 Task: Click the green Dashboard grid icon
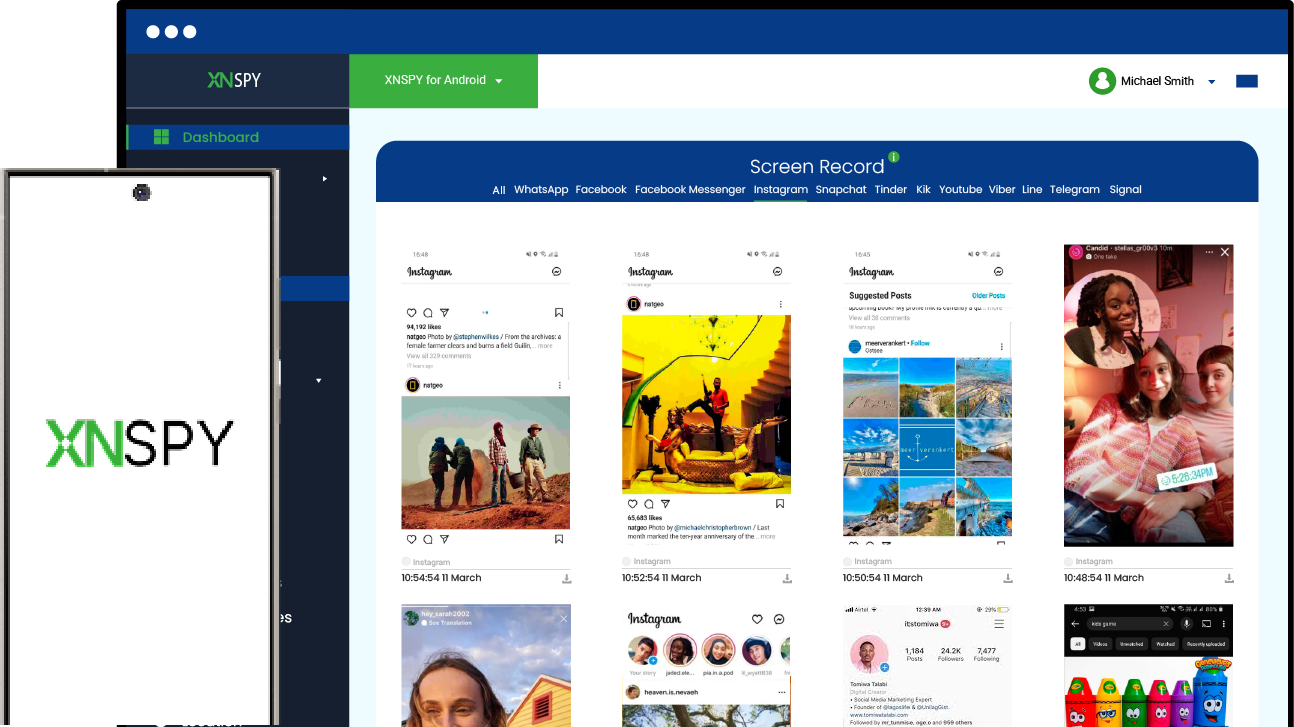(x=161, y=137)
